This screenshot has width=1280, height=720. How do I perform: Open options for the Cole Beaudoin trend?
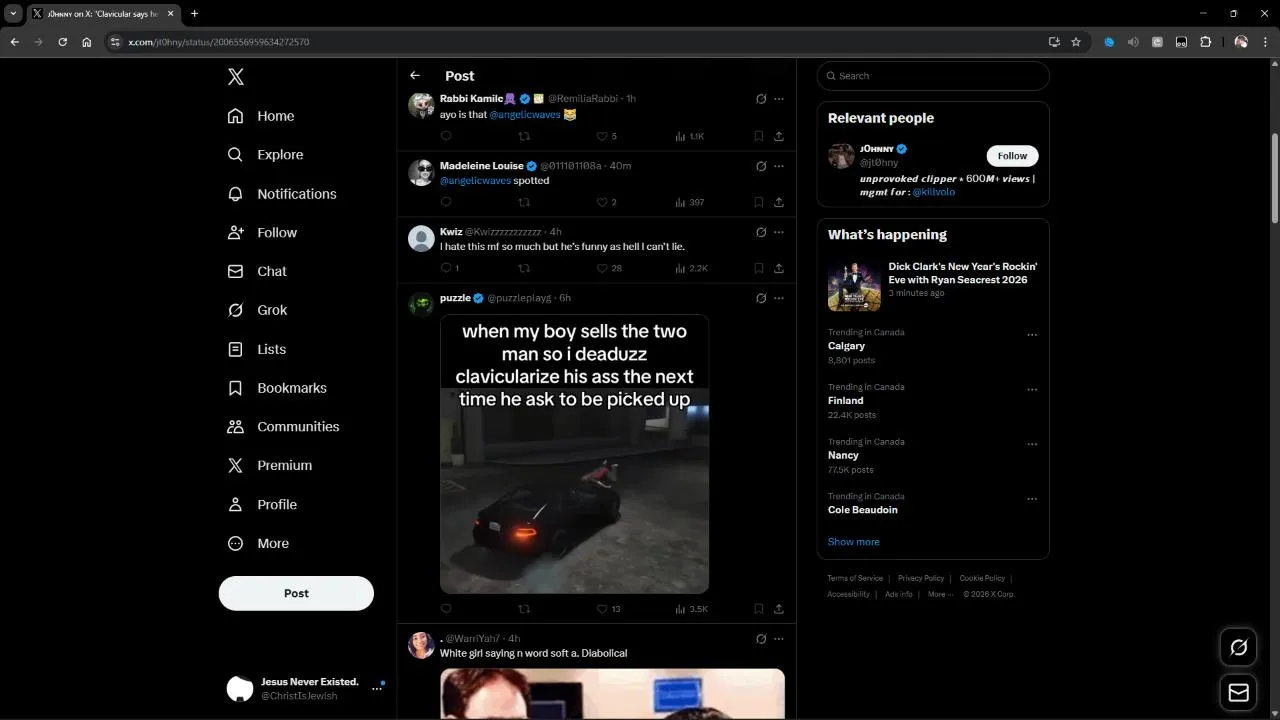pyautogui.click(x=1032, y=499)
